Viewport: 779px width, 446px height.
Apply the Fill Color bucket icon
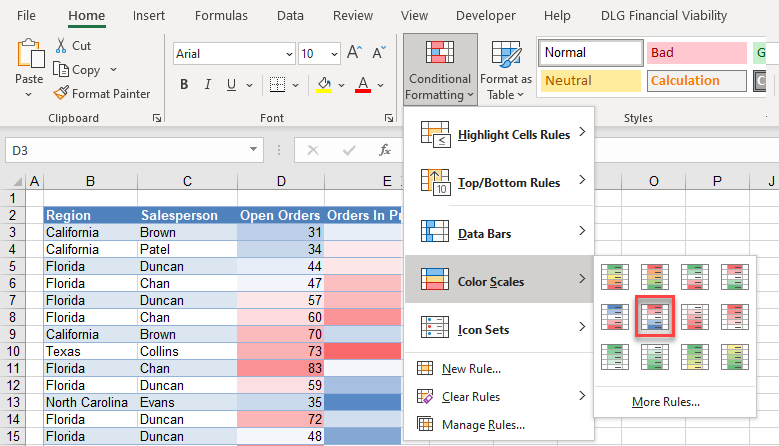(323, 85)
